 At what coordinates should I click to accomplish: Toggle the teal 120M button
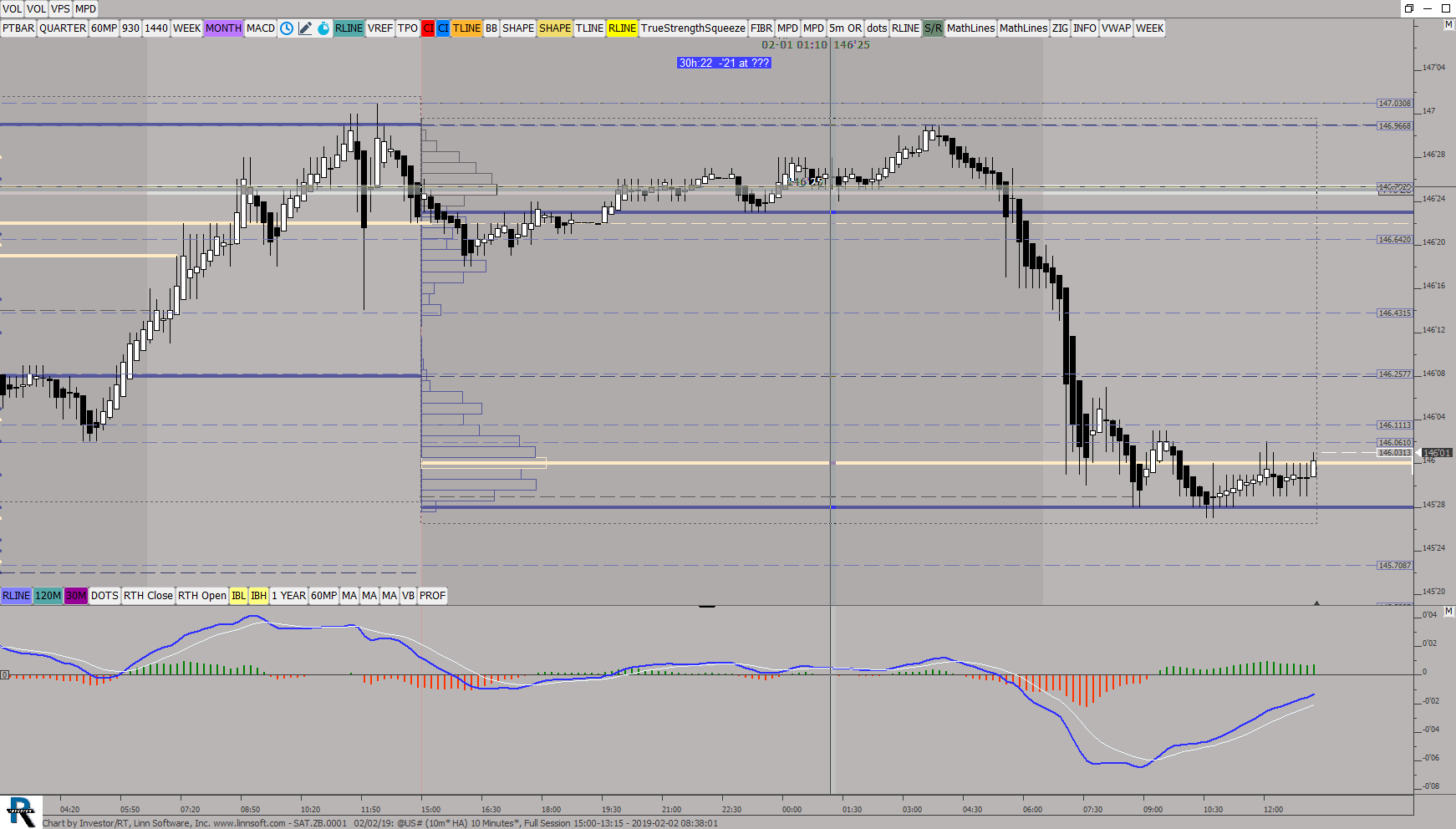(48, 596)
